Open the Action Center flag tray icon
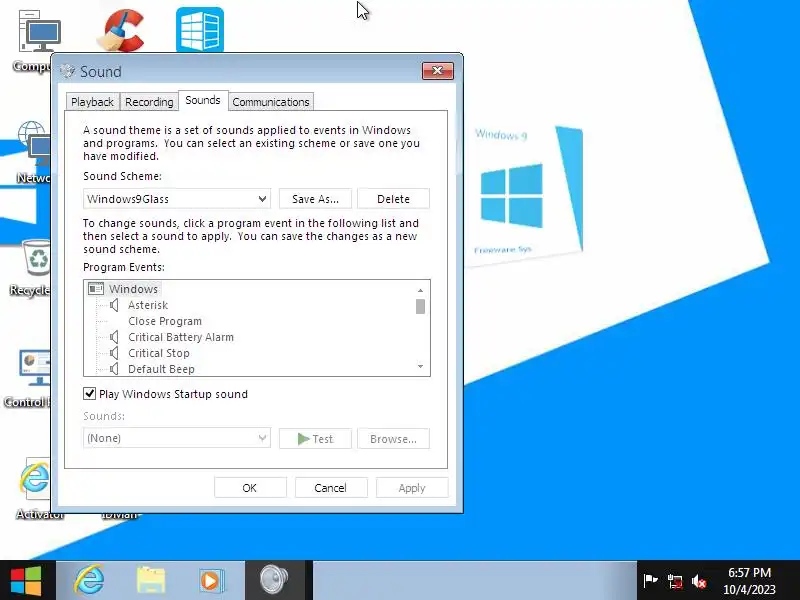The width and height of the screenshot is (800, 600). pos(651,580)
